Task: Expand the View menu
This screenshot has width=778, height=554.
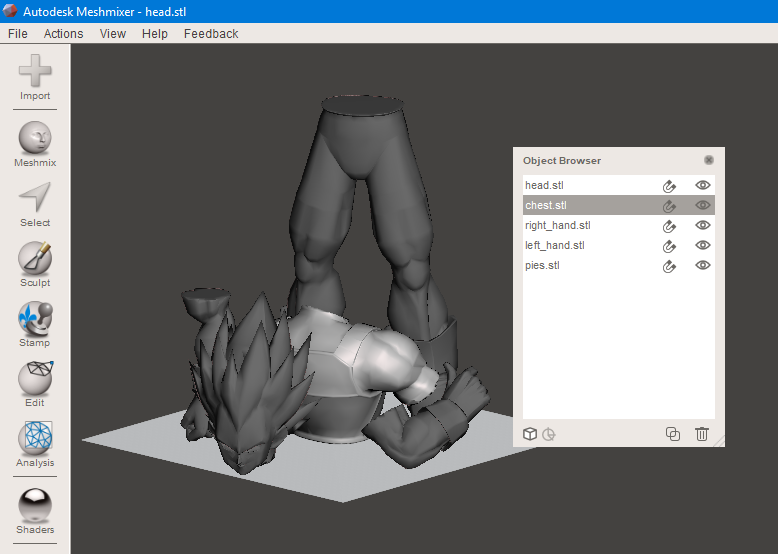Action: (x=113, y=33)
